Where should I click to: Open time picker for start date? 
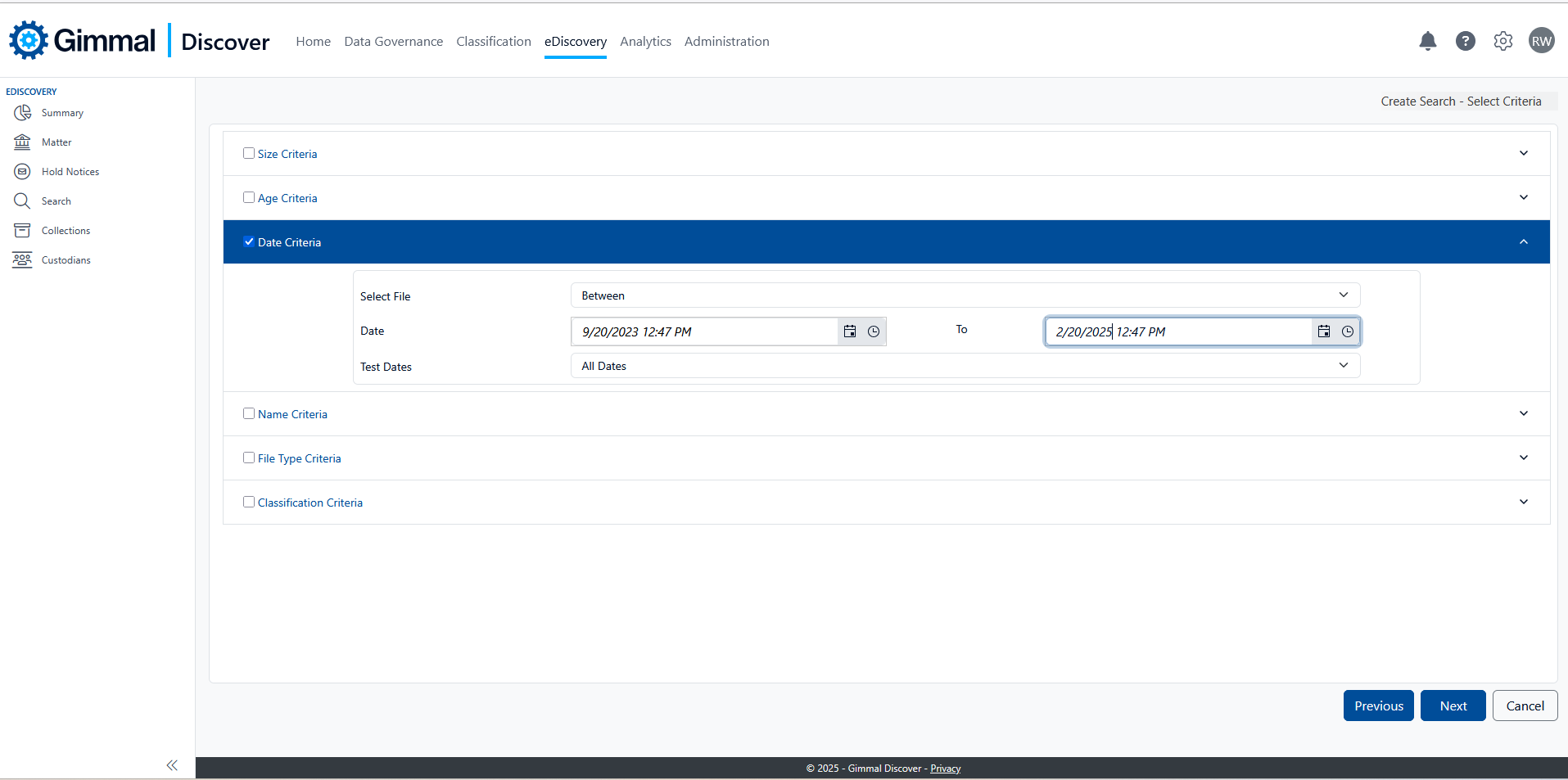pos(874,331)
